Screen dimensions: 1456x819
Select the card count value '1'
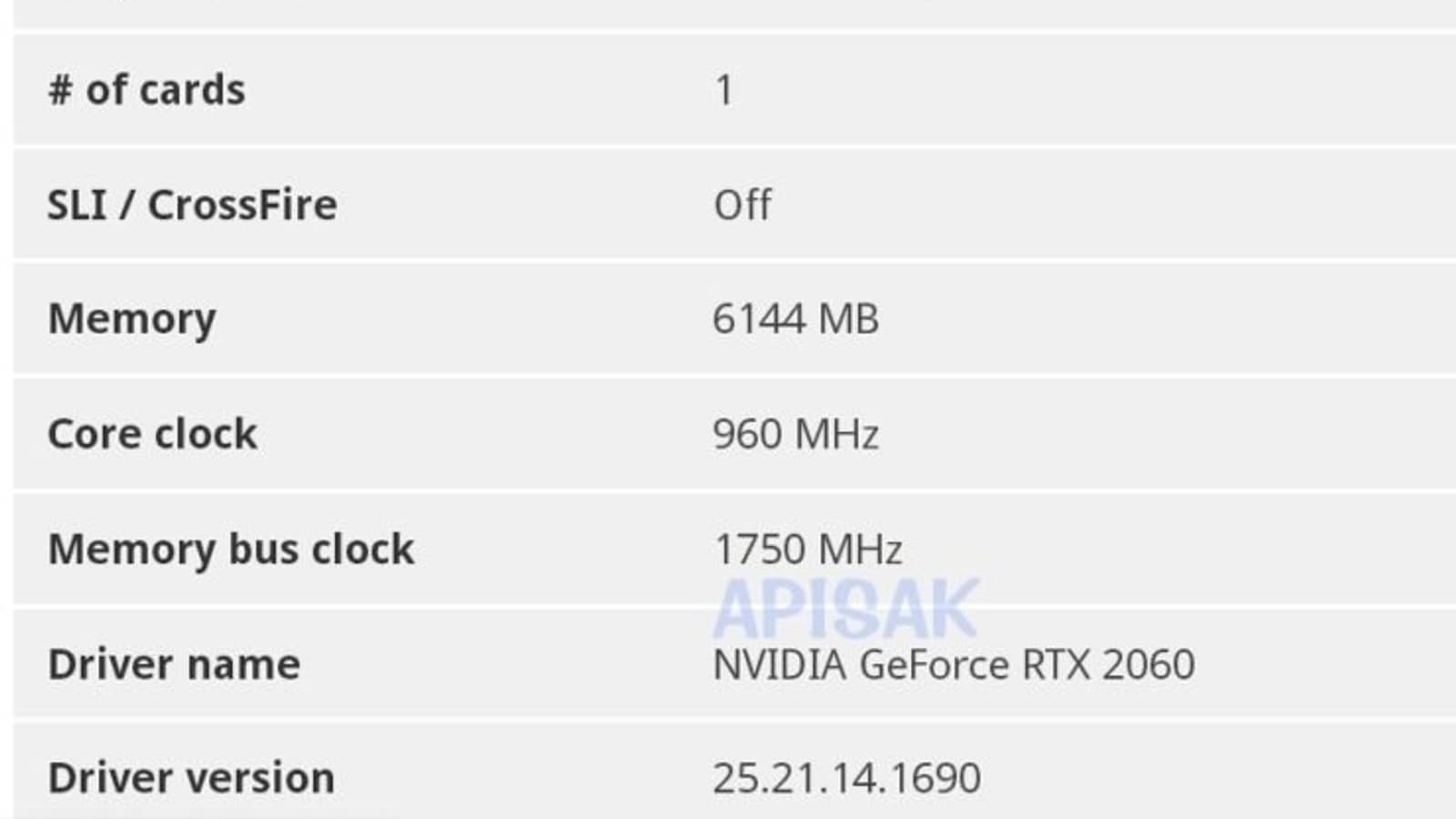tap(723, 90)
